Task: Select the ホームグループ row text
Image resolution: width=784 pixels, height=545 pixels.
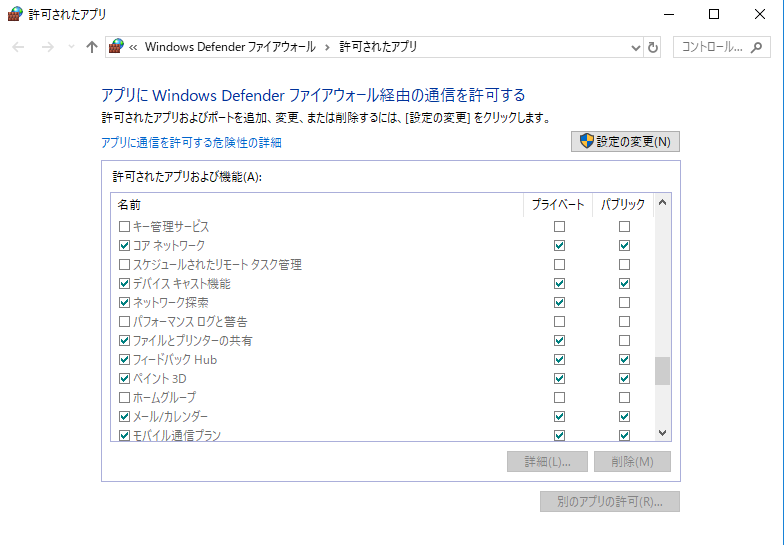Action: 164,398
